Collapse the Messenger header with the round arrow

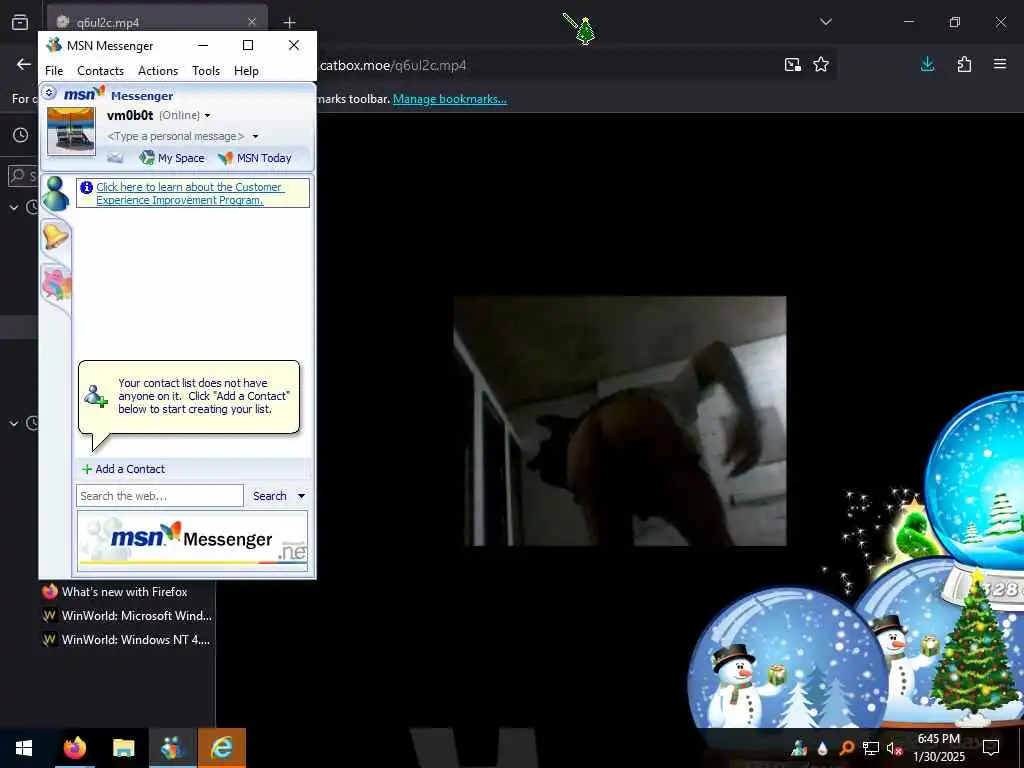click(50, 92)
